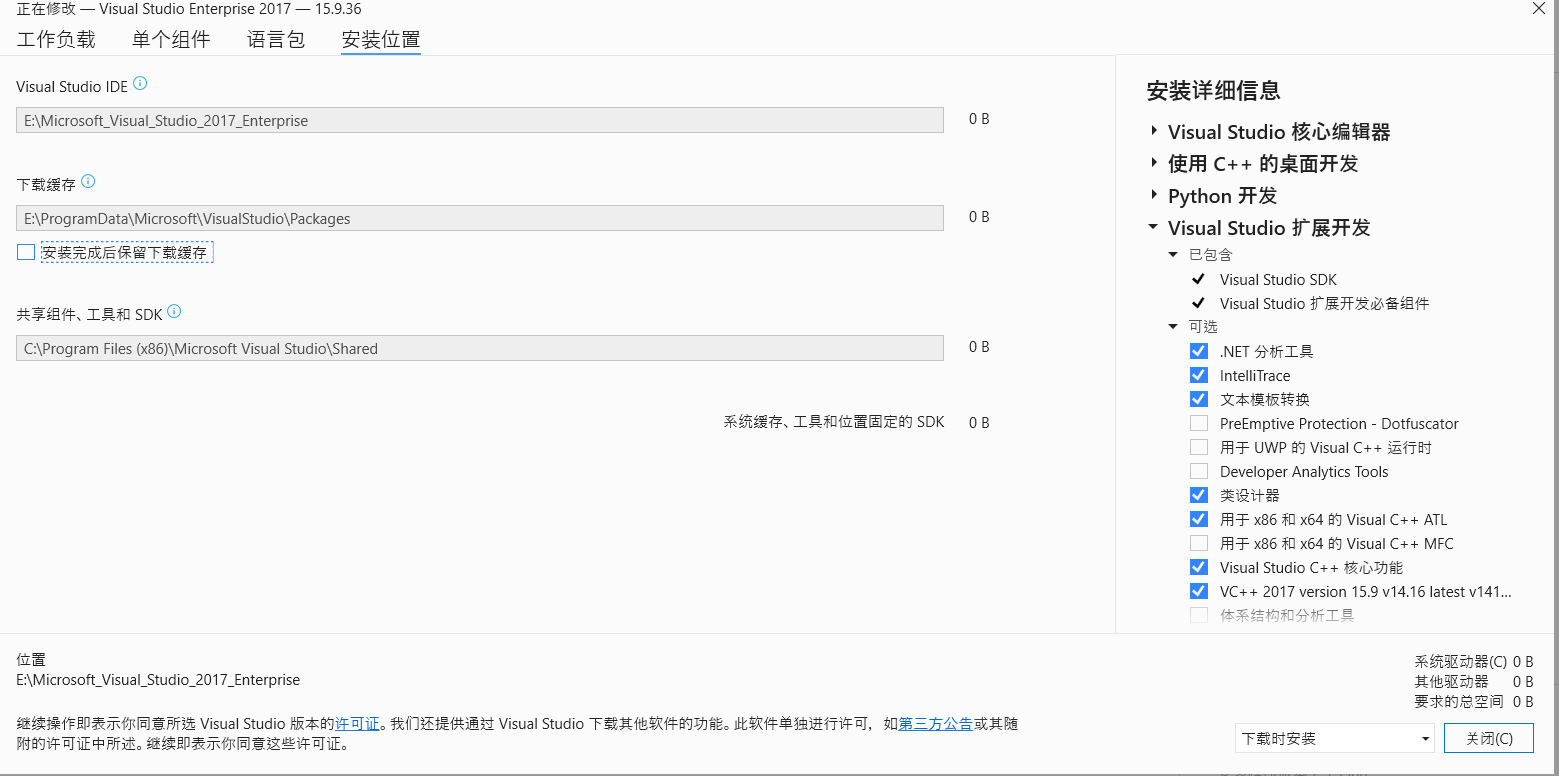The height and width of the screenshot is (776, 1559).
Task: Click the info icon beside 共享组件、工具和 SDK
Action: [x=174, y=311]
